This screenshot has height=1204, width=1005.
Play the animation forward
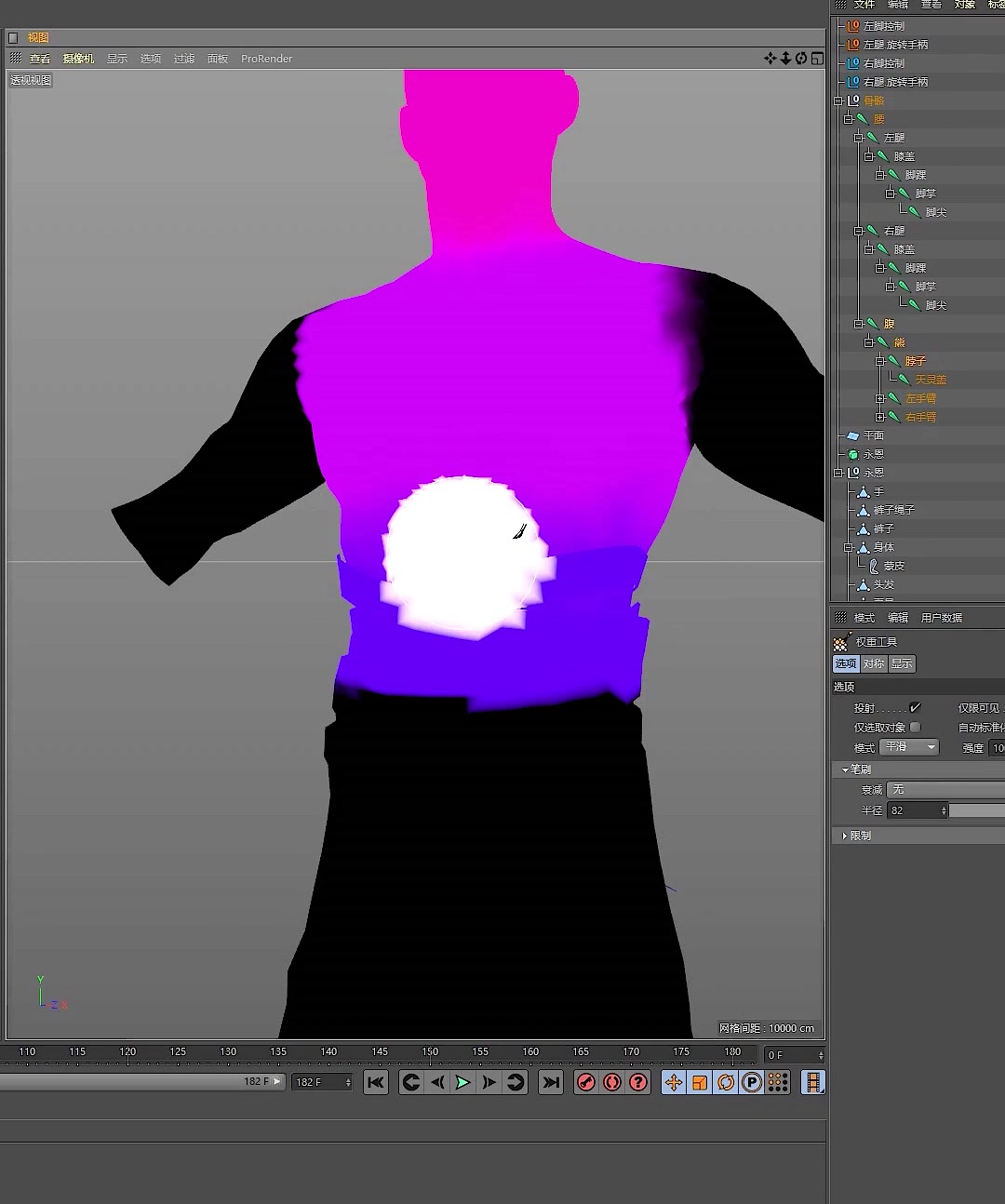point(462,1082)
